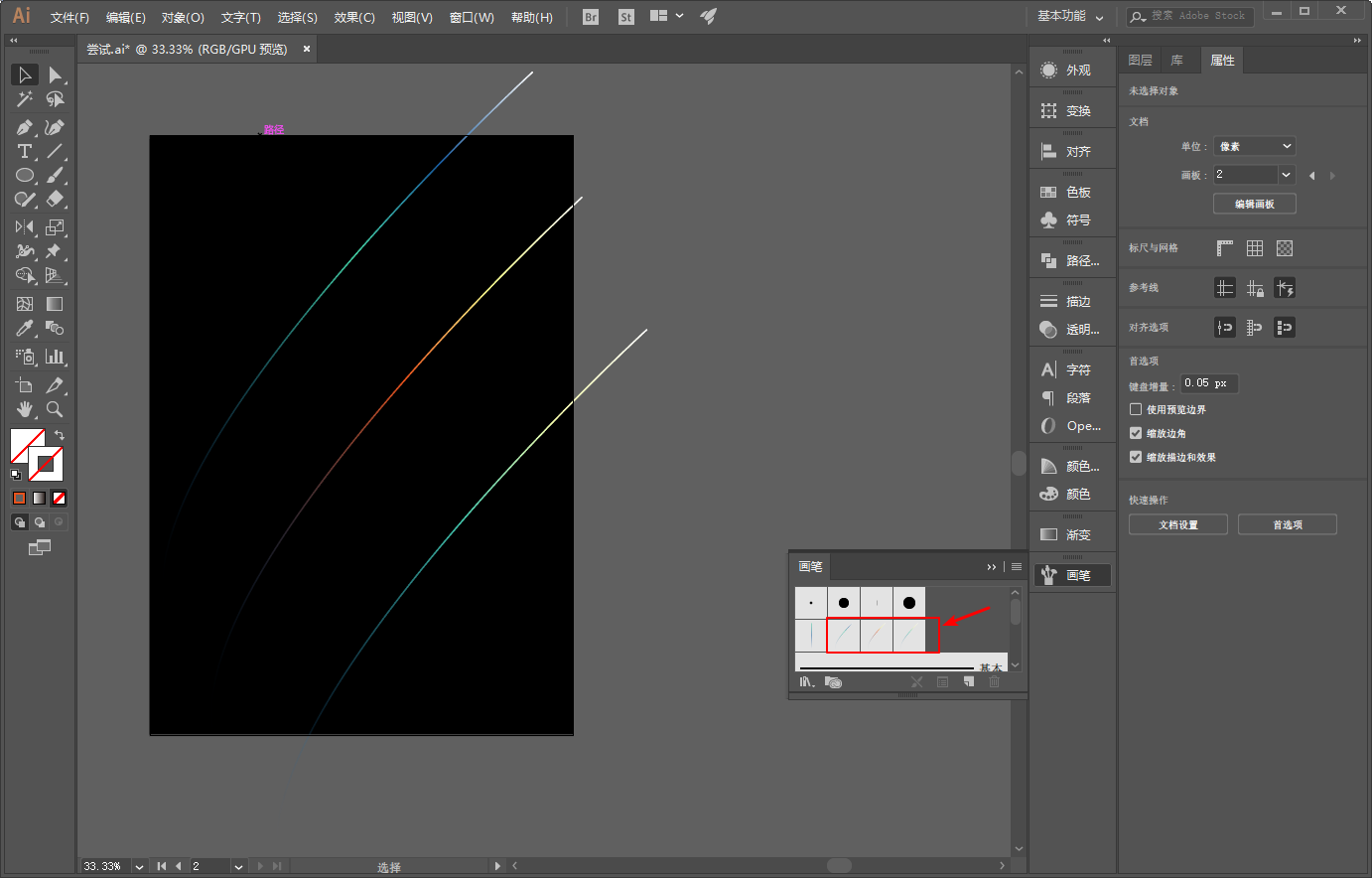Show the transparency grid icon
Screen dimensions: 1372x878
click(x=1285, y=248)
